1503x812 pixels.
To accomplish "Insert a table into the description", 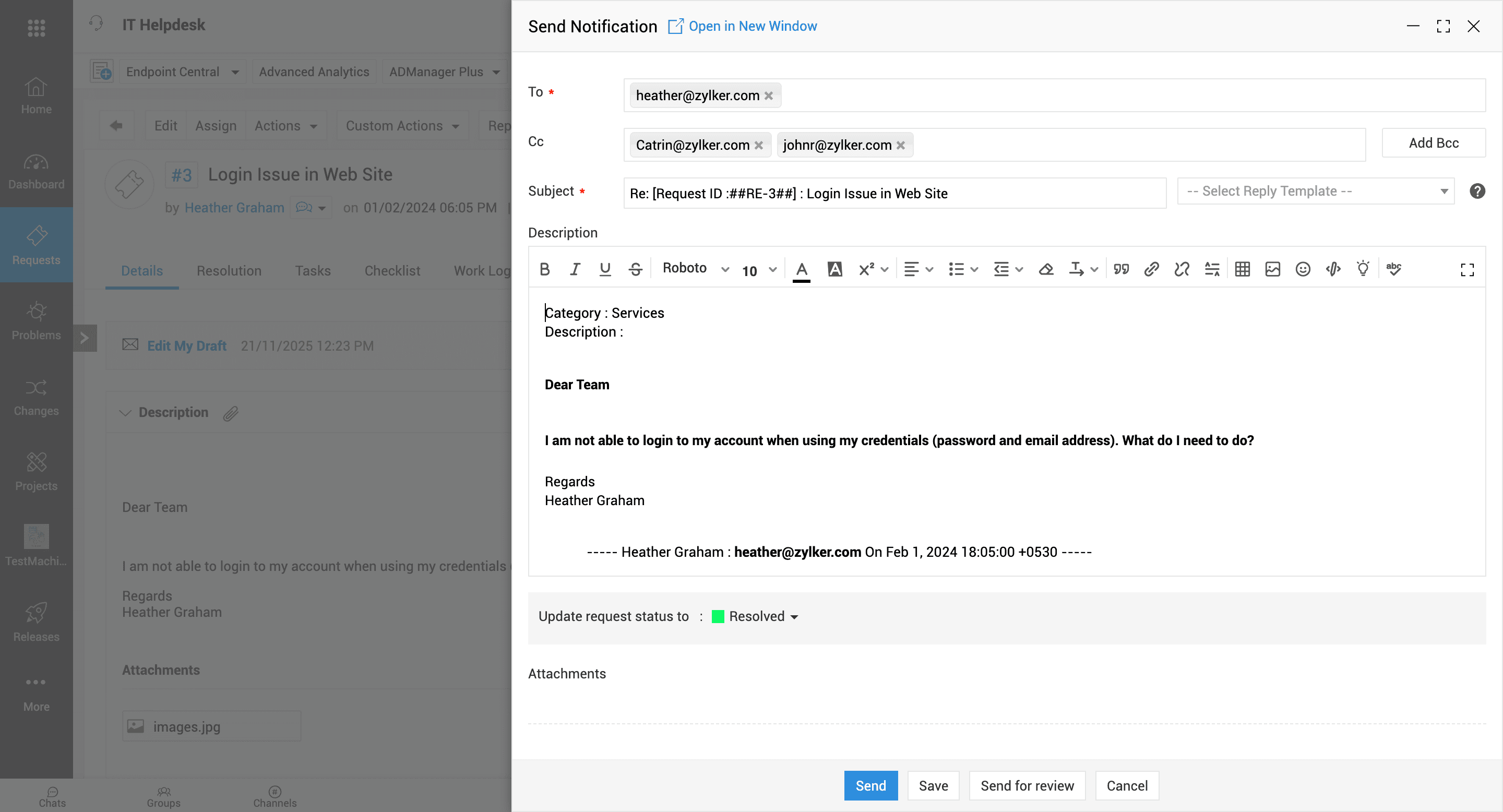I will tap(1242, 269).
